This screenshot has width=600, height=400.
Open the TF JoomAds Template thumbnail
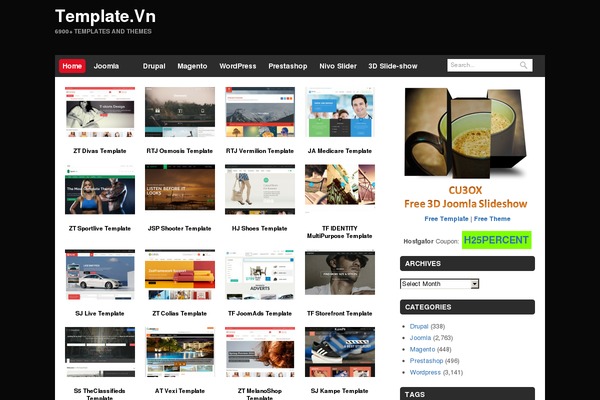260,274
